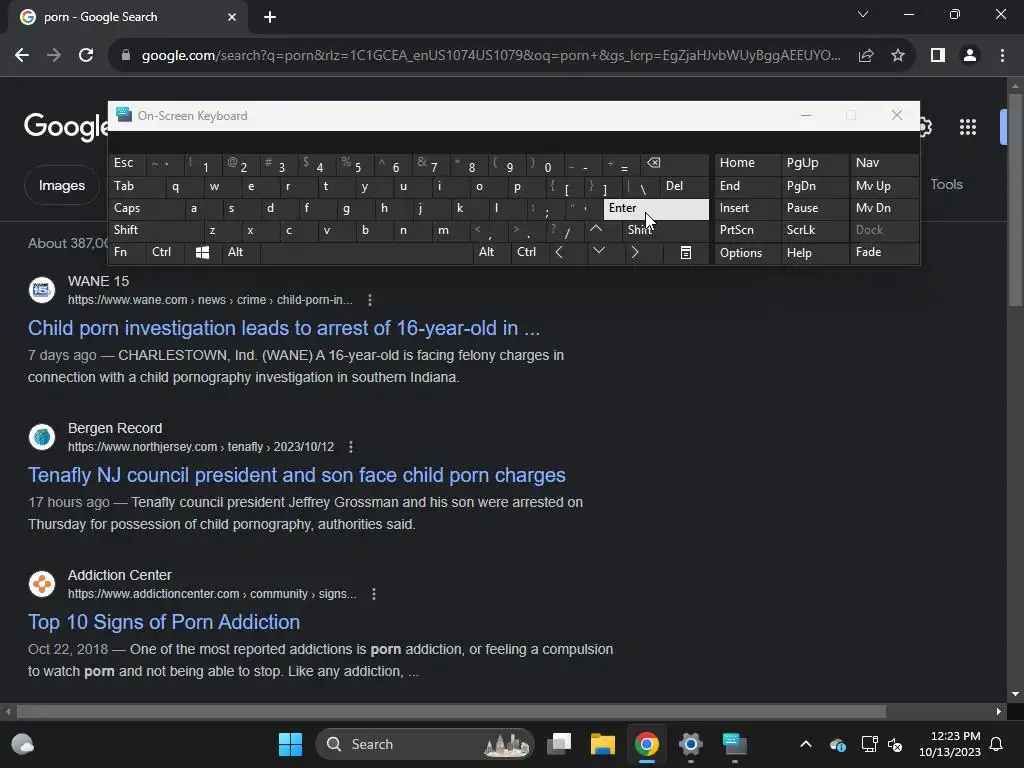Open the clock and date flyout on the taskbar
Viewport: 1024px width, 768px height.
click(950, 744)
